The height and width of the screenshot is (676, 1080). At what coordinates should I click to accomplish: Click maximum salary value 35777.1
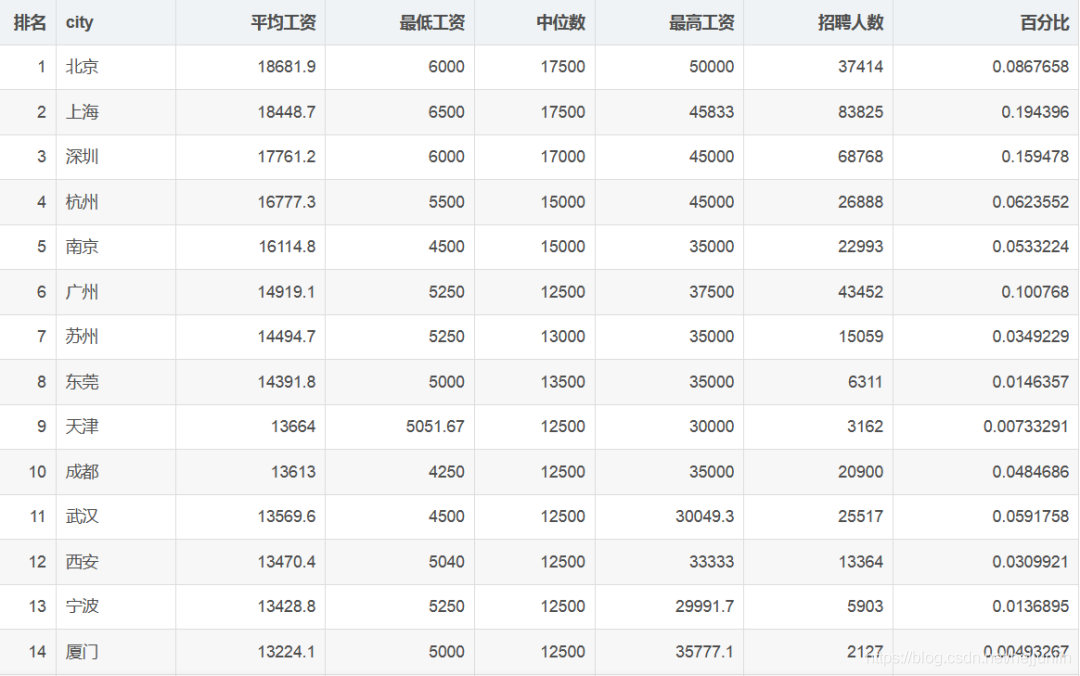coord(705,652)
